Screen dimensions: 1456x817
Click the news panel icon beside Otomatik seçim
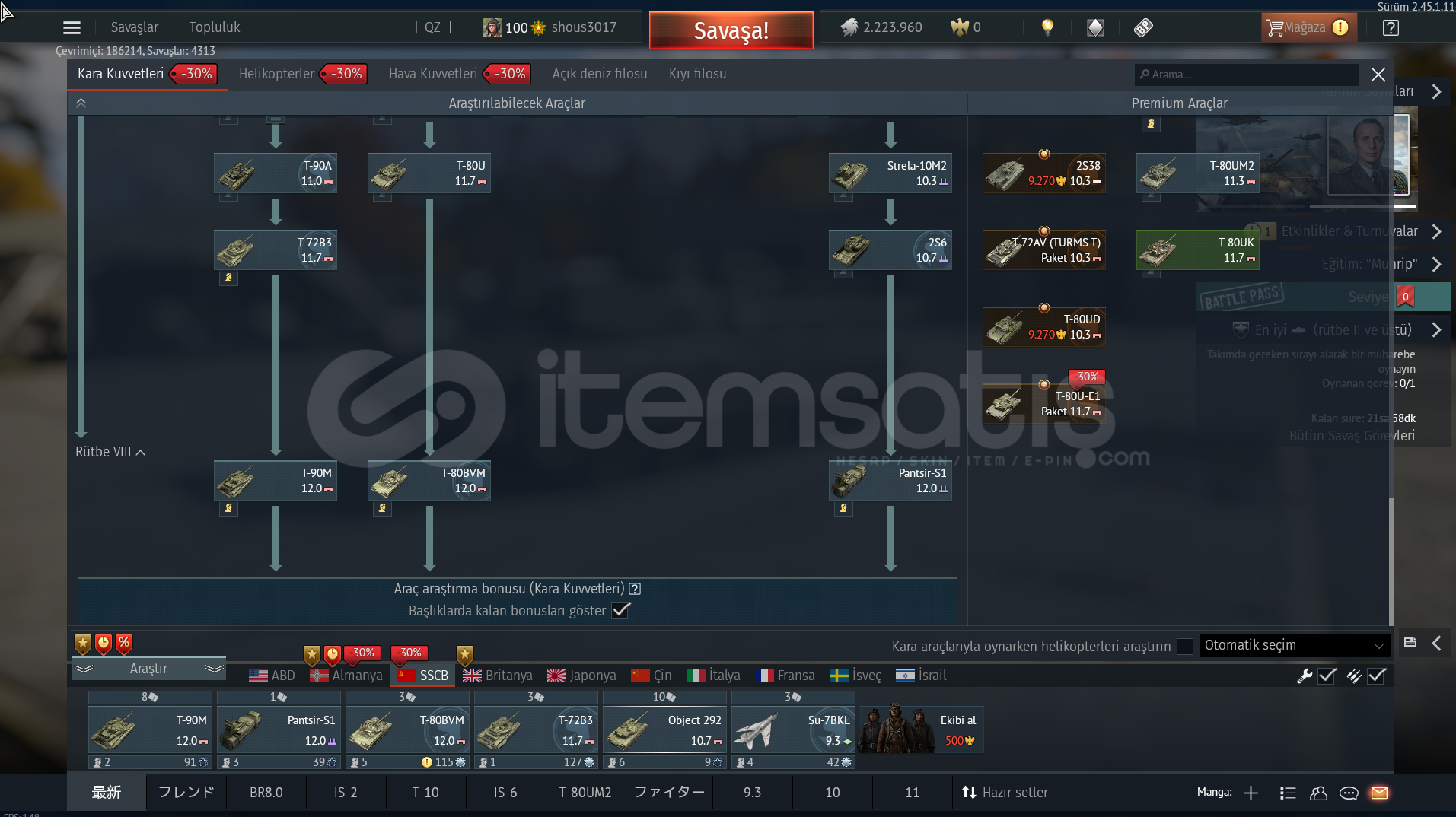[x=1410, y=643]
